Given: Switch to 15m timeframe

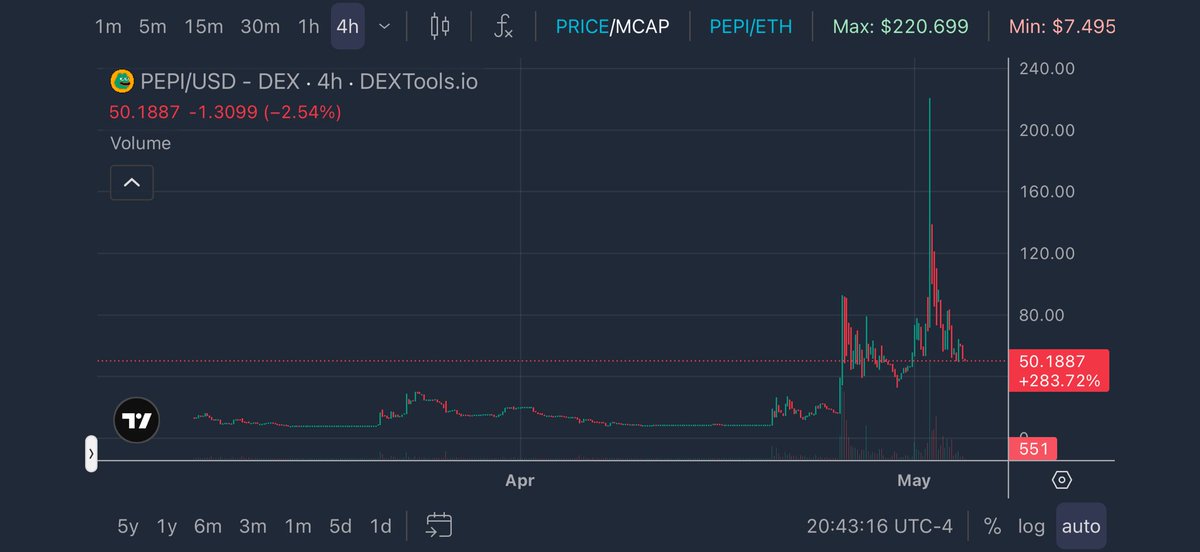Looking at the screenshot, I should [203, 26].
